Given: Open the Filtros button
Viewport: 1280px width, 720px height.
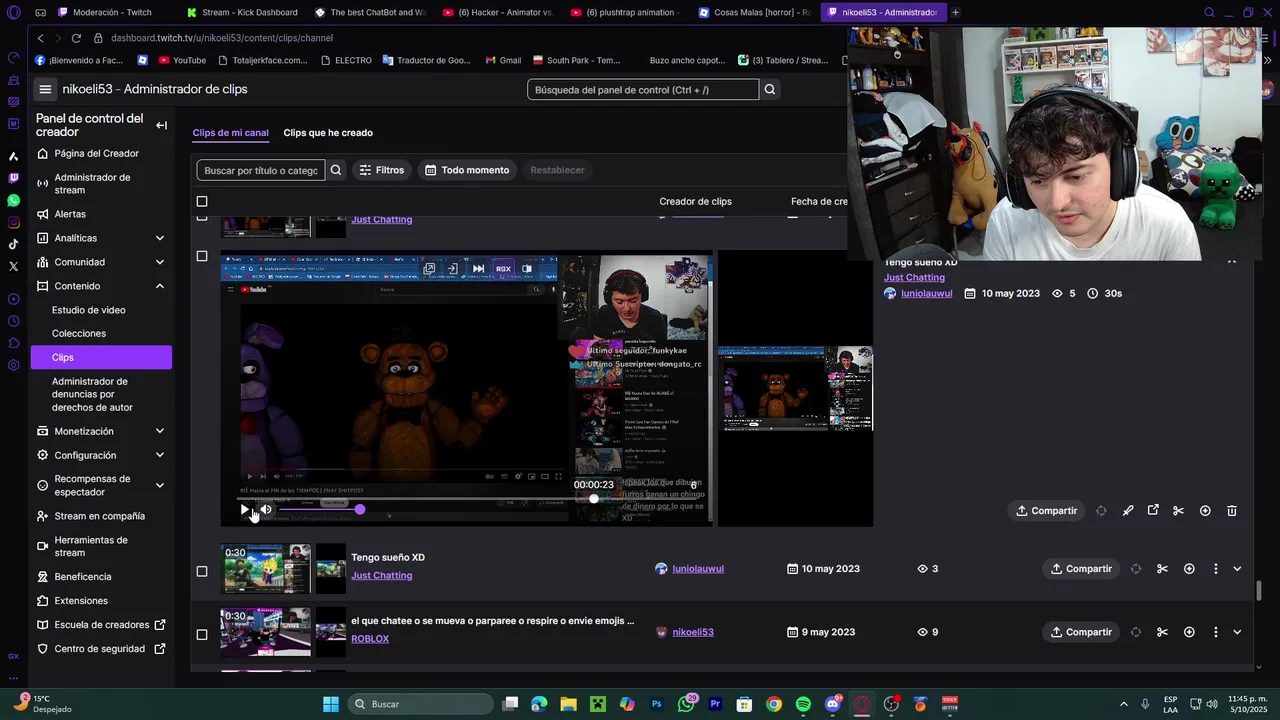Looking at the screenshot, I should [381, 170].
